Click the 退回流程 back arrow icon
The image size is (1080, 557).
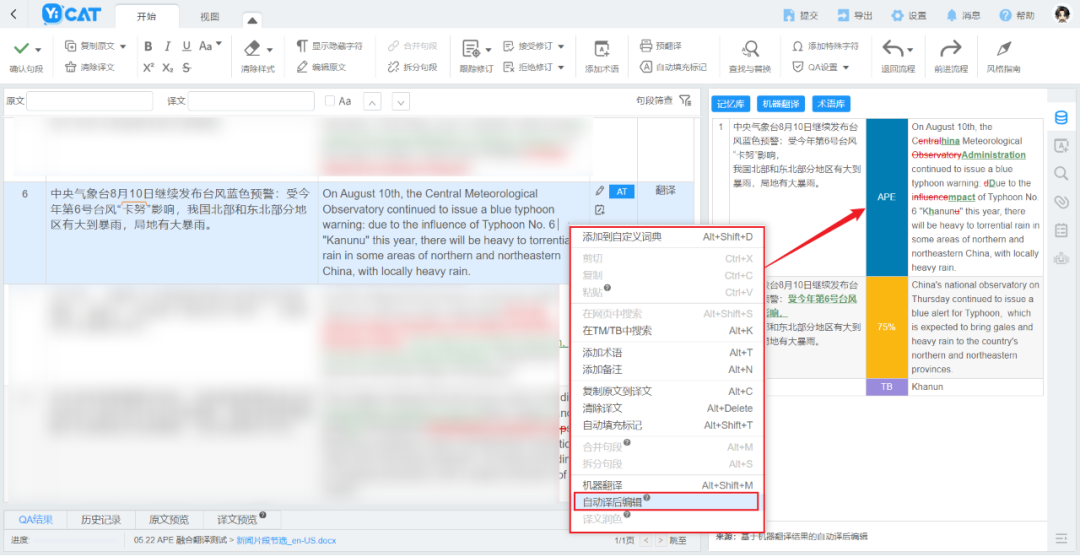coord(893,48)
